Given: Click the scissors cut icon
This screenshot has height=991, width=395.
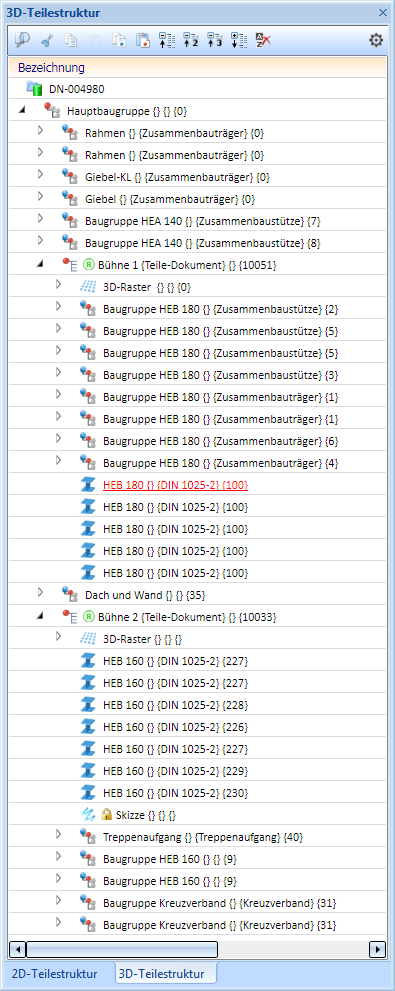Looking at the screenshot, I should (x=47, y=40).
